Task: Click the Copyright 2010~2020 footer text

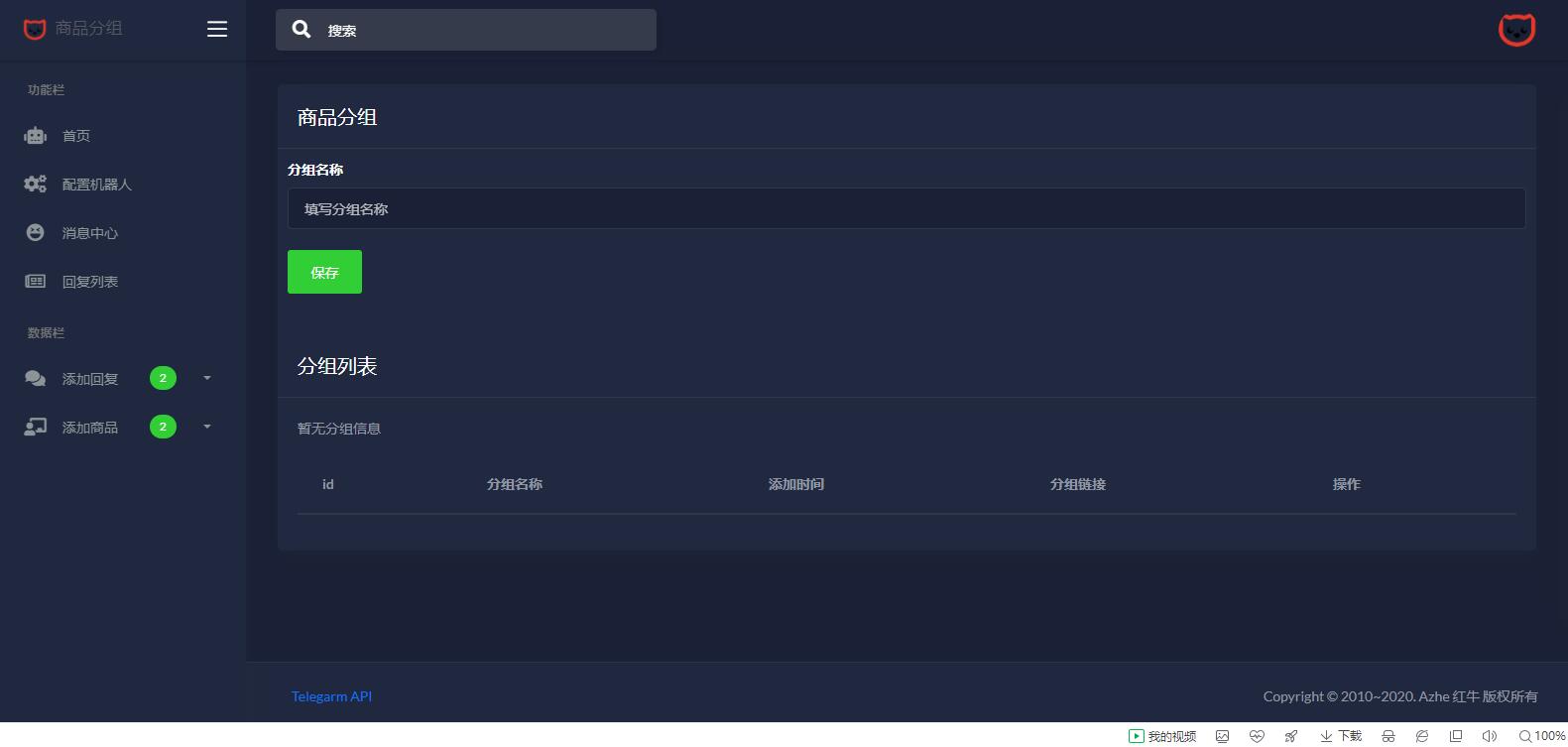Action: pyautogui.click(x=1400, y=696)
